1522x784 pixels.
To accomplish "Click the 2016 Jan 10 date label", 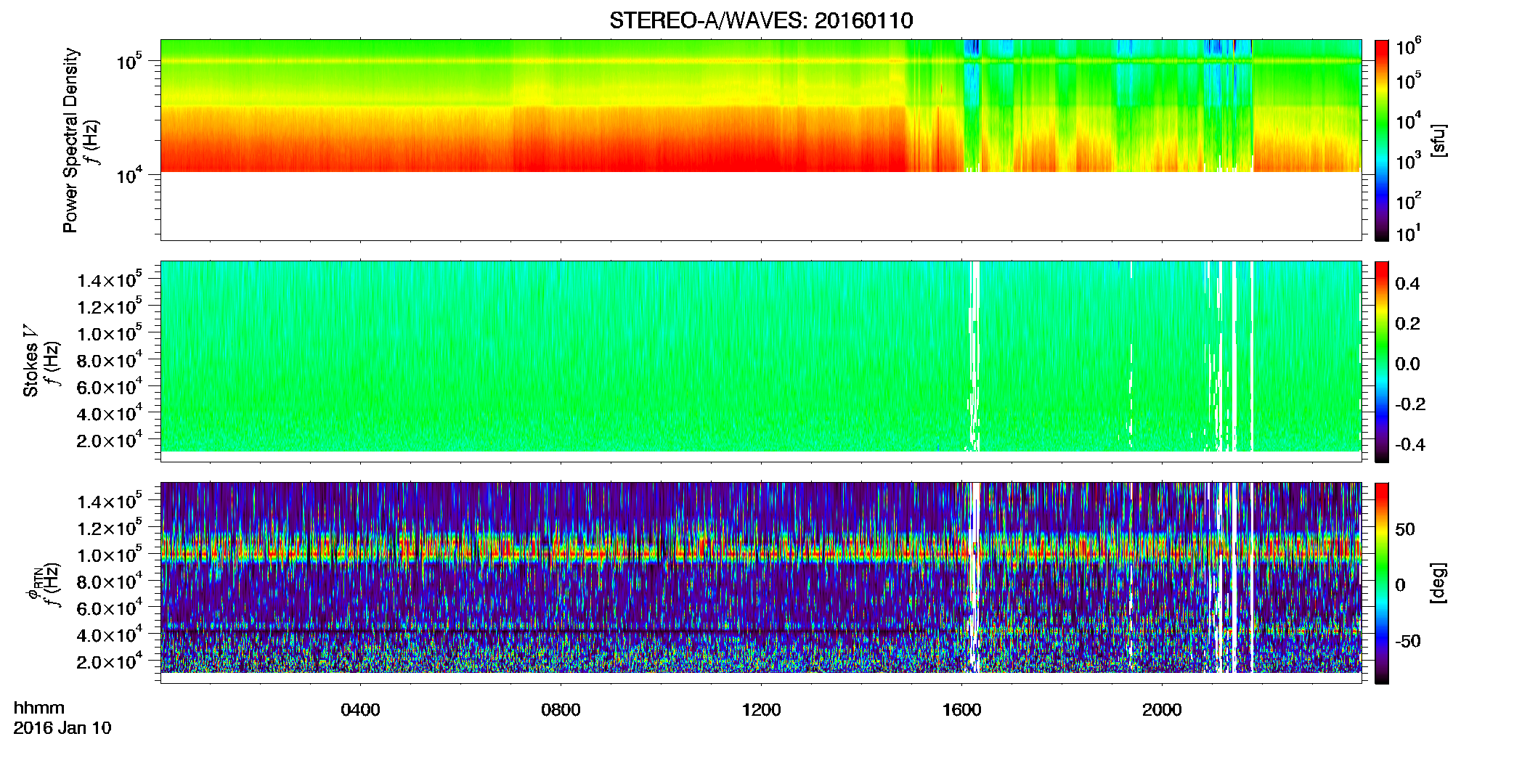I will point(62,728).
